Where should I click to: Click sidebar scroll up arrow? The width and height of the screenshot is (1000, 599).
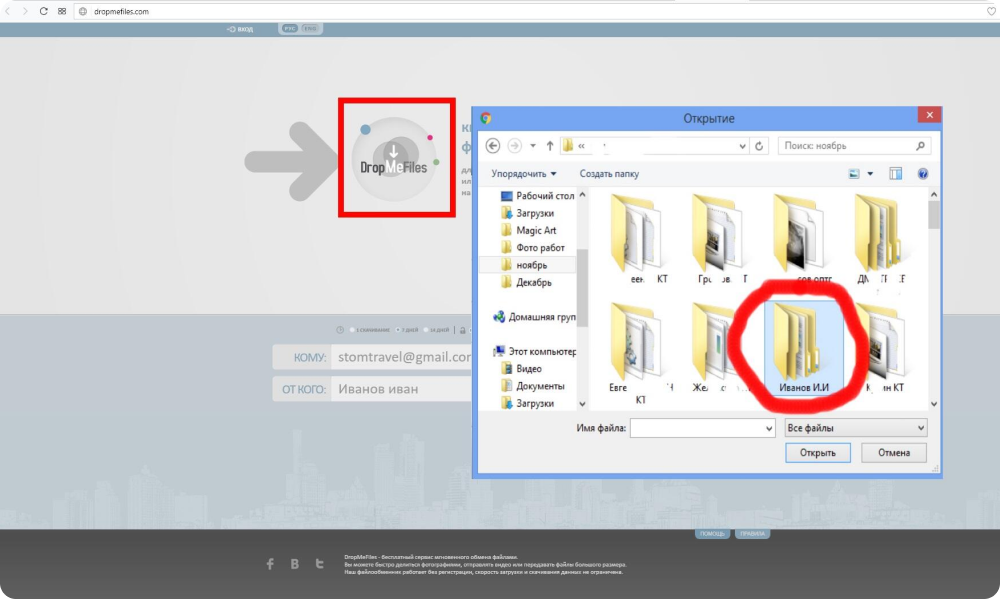pos(582,195)
